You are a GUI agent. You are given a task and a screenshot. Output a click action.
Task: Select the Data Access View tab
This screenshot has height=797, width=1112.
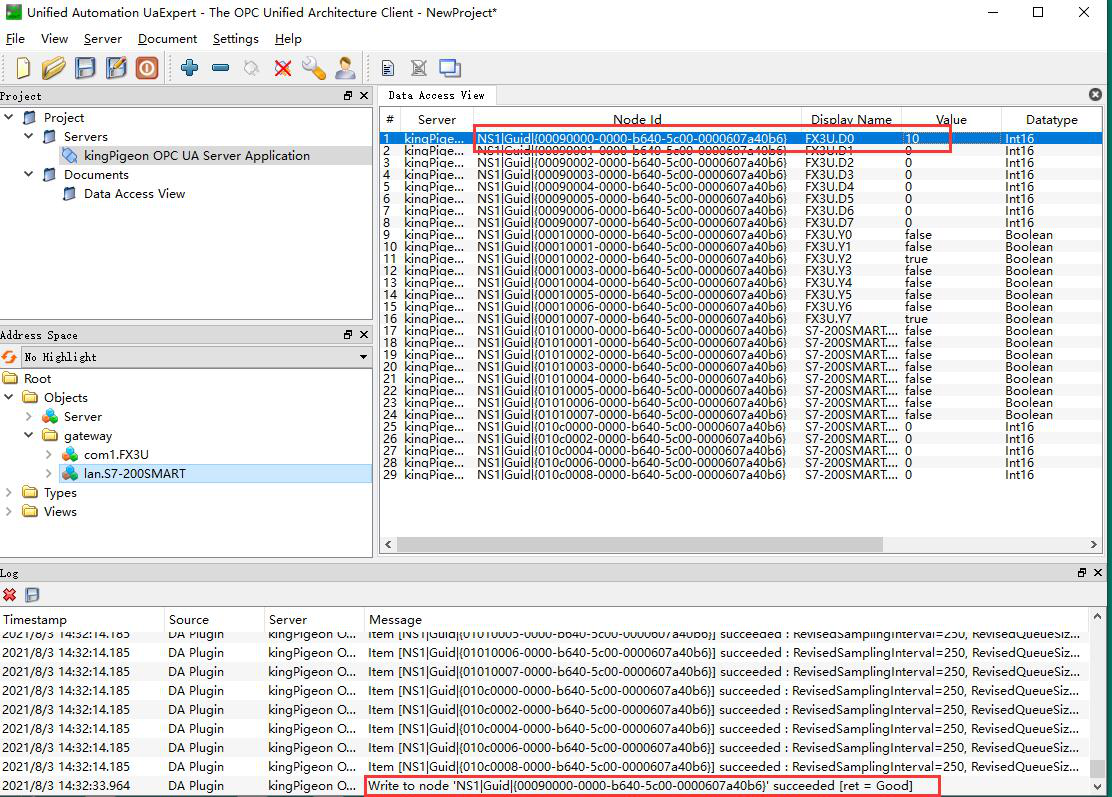[x=436, y=96]
